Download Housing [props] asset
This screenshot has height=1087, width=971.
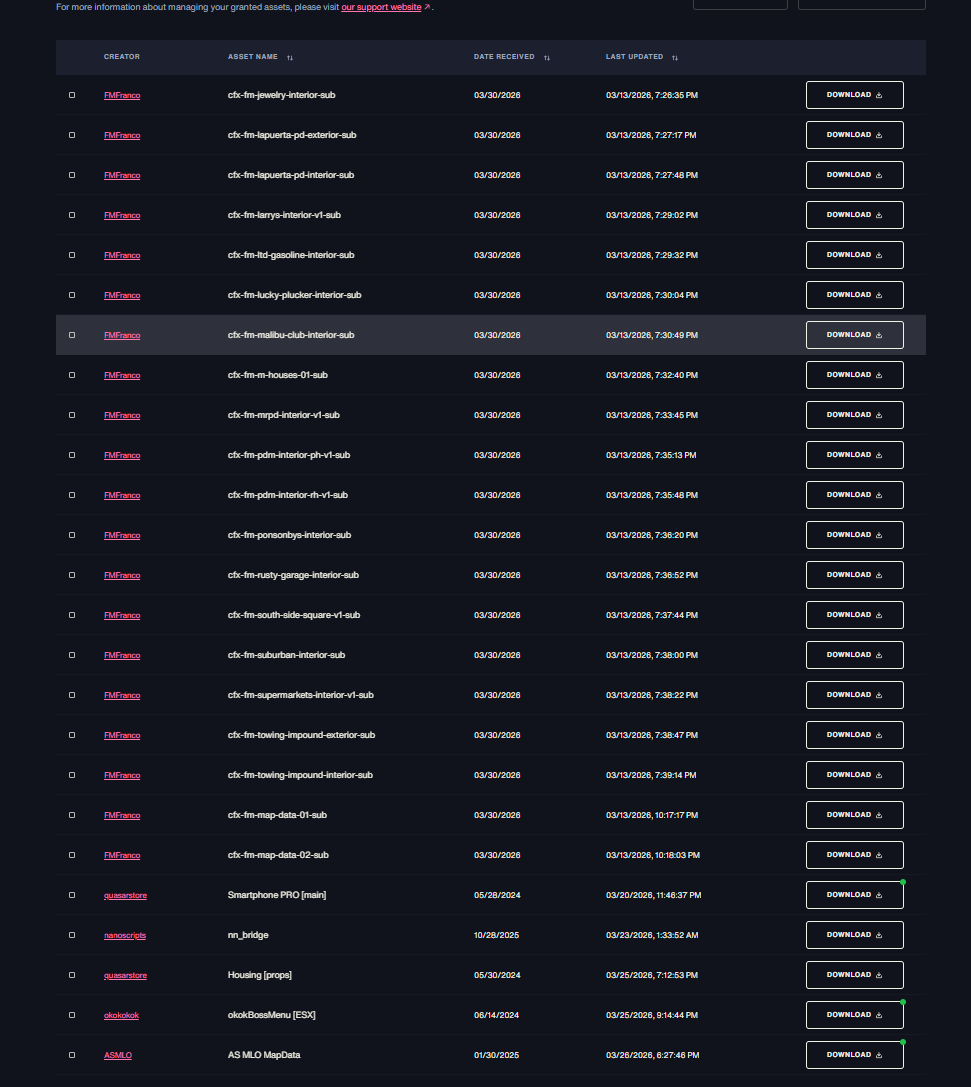pos(855,975)
